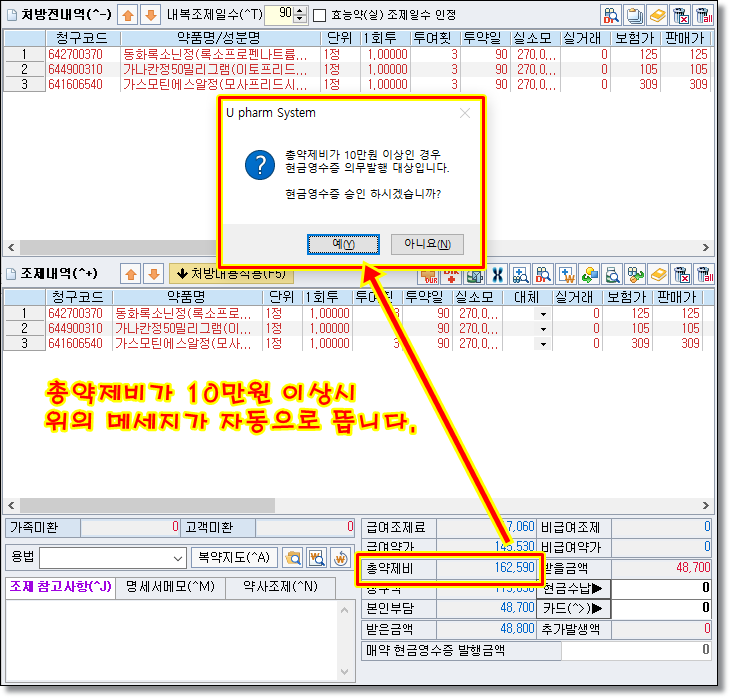Open 대체 dropdown in first 조제내역 row
Viewport: 730px width, 698px height.
tap(543, 314)
